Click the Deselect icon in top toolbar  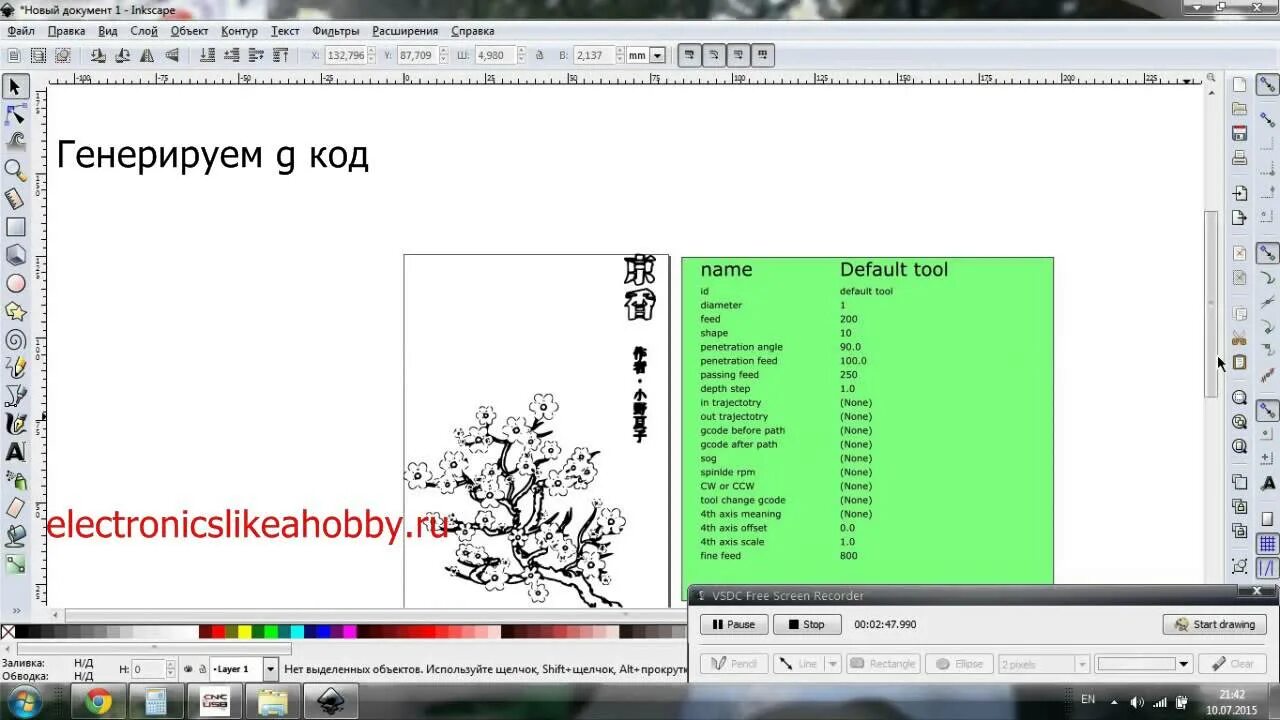[x=63, y=56]
